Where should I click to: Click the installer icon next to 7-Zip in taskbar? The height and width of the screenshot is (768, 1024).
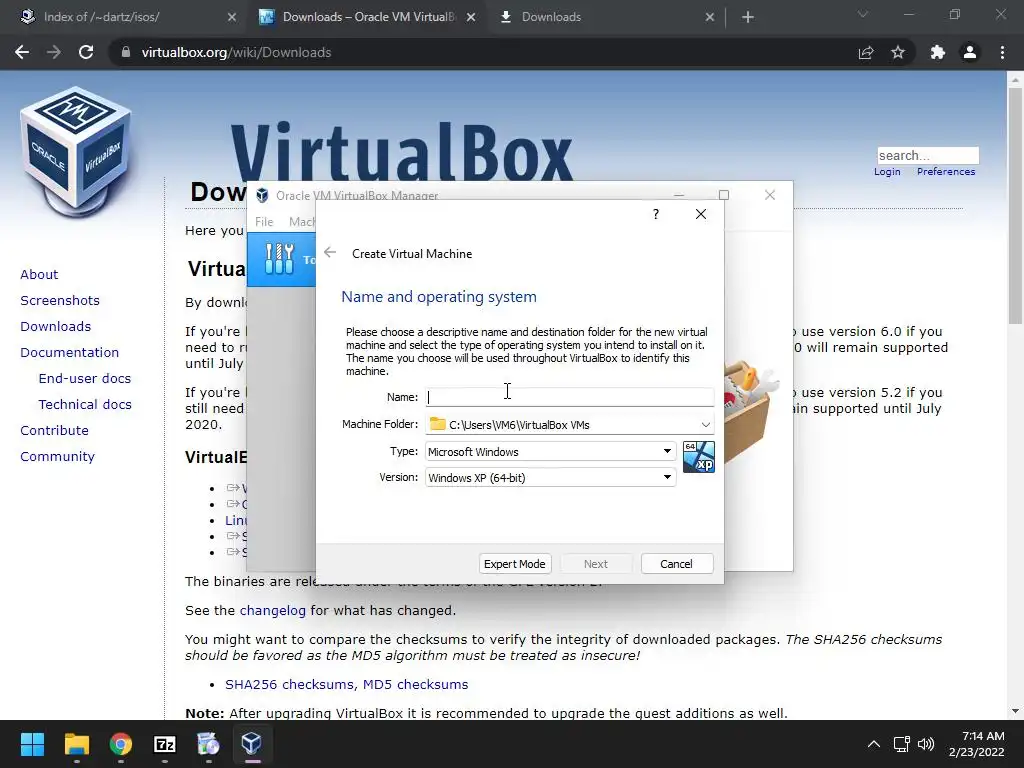click(208, 744)
